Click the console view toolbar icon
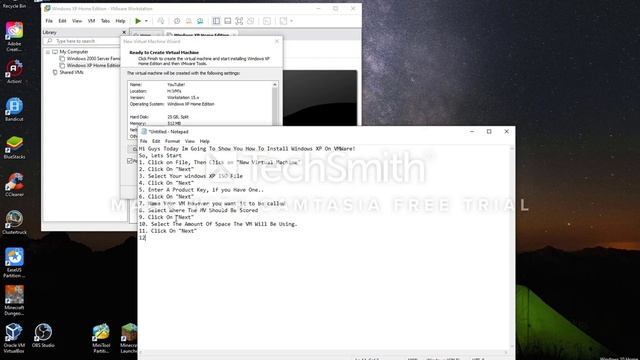640x360 pixels. (x=267, y=21)
